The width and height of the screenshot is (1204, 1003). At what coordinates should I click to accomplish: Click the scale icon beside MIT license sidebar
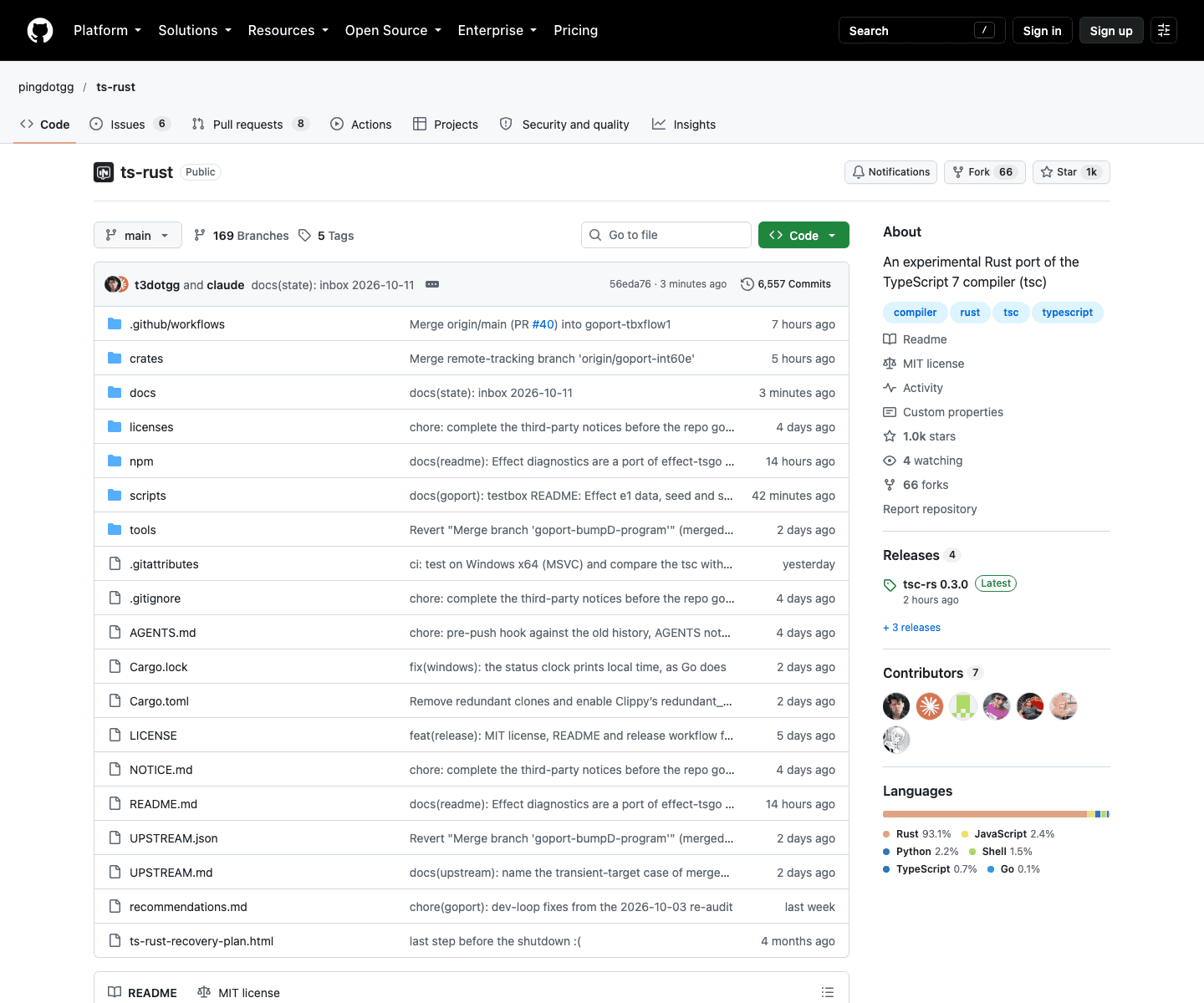(x=890, y=364)
